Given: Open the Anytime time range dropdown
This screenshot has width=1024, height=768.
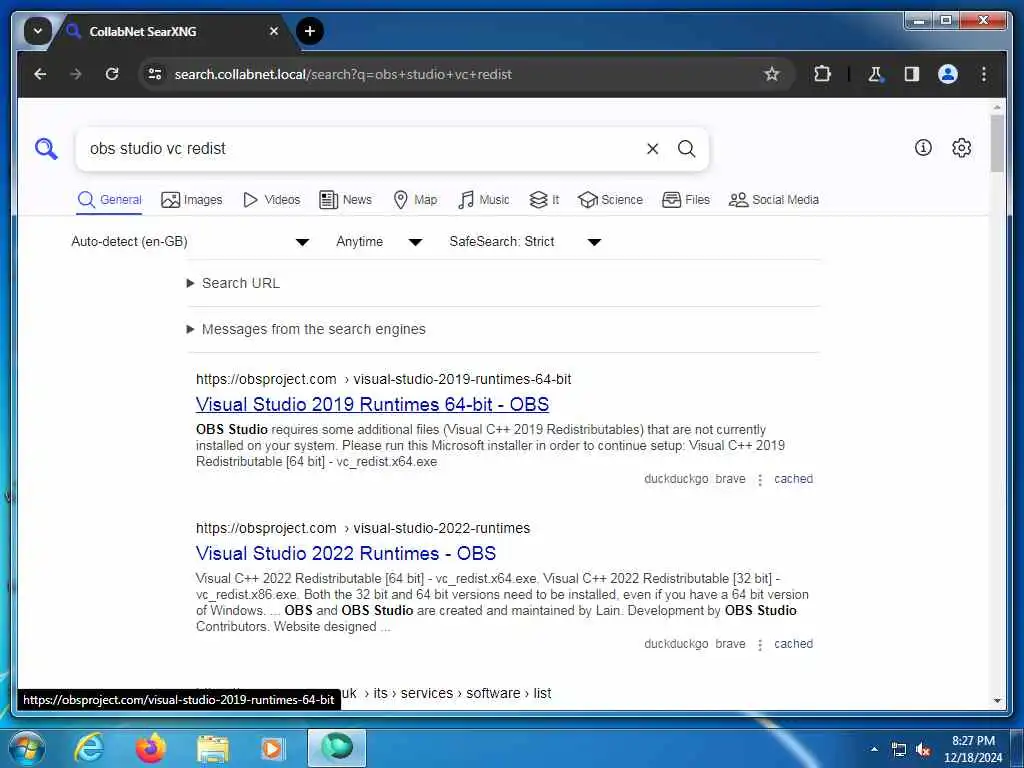Looking at the screenshot, I should point(379,242).
